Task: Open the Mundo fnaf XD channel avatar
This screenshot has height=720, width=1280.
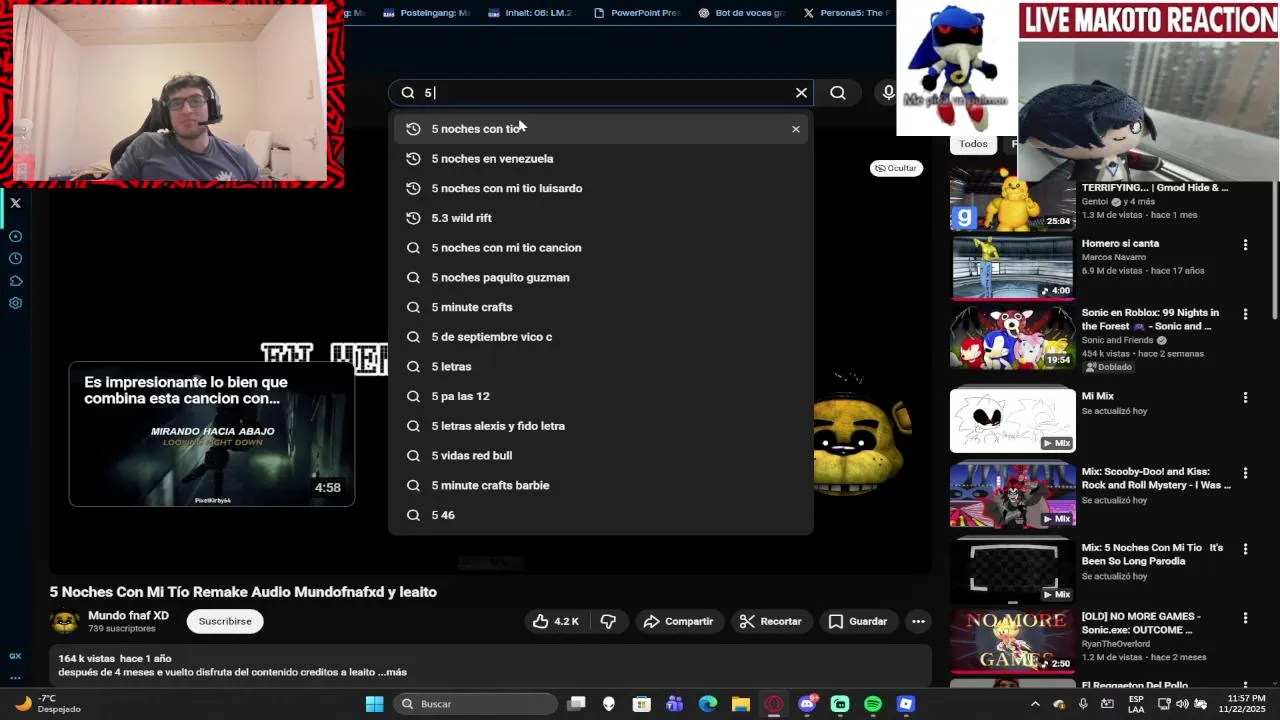Action: (x=65, y=621)
